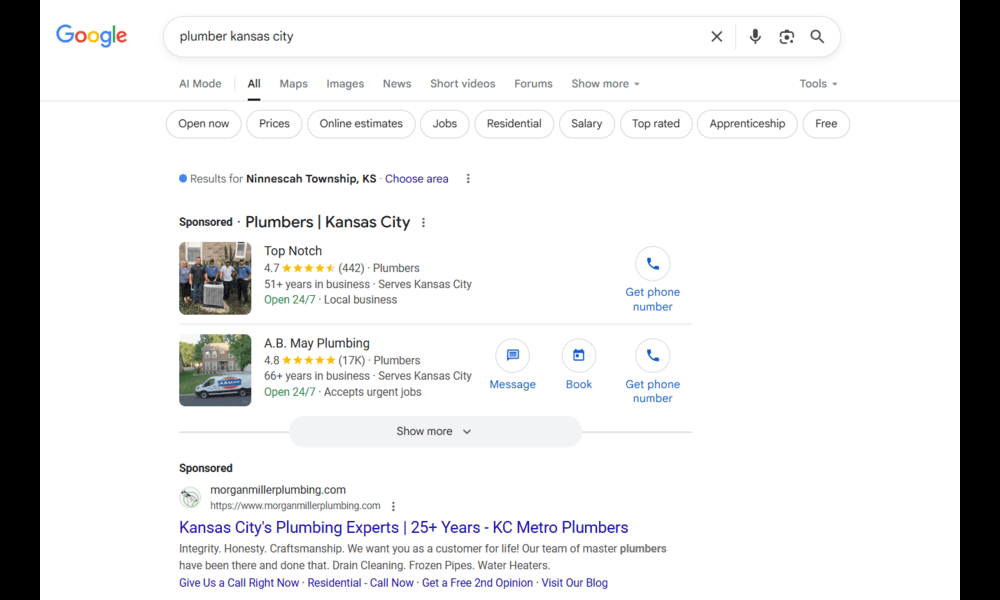The height and width of the screenshot is (600, 1000).
Task: Toggle the Residential filter chip
Action: tap(514, 124)
